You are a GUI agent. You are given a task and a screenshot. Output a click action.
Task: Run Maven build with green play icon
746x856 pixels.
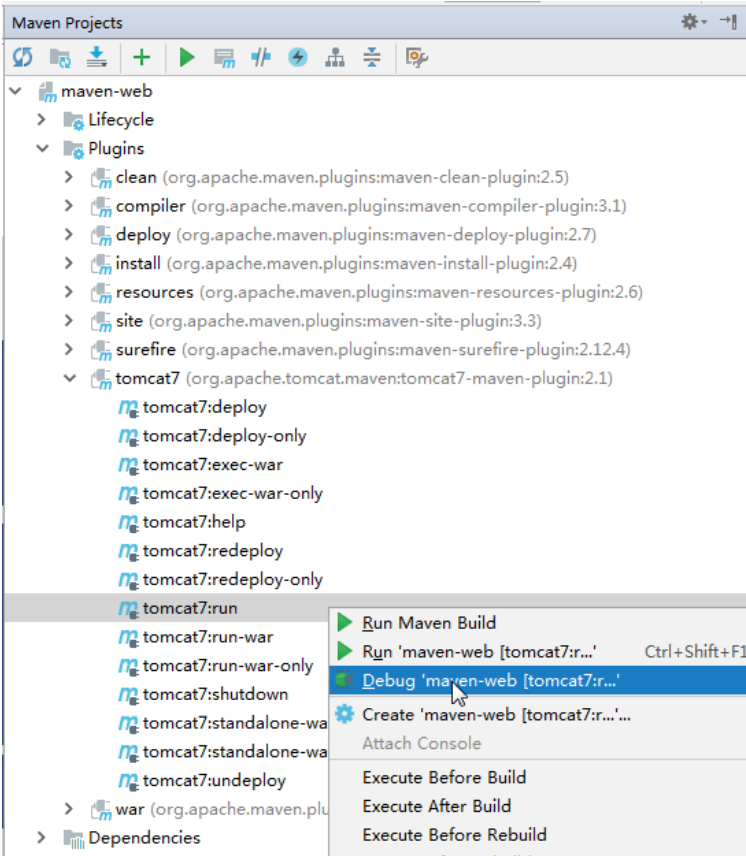point(187,57)
